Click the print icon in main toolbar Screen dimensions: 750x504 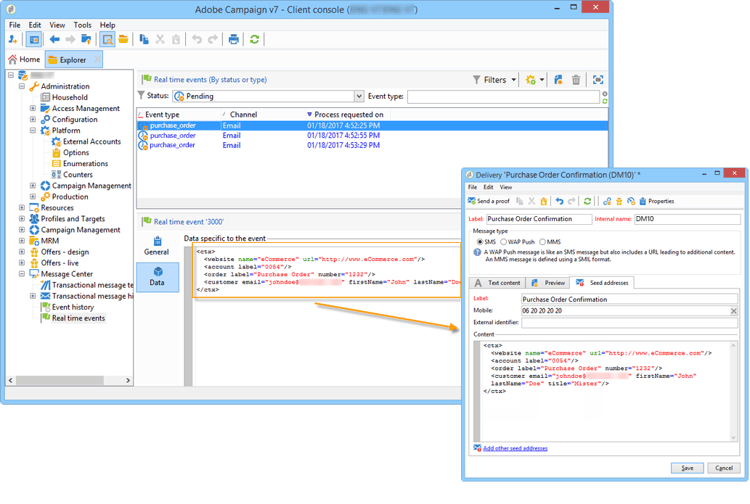[233, 40]
